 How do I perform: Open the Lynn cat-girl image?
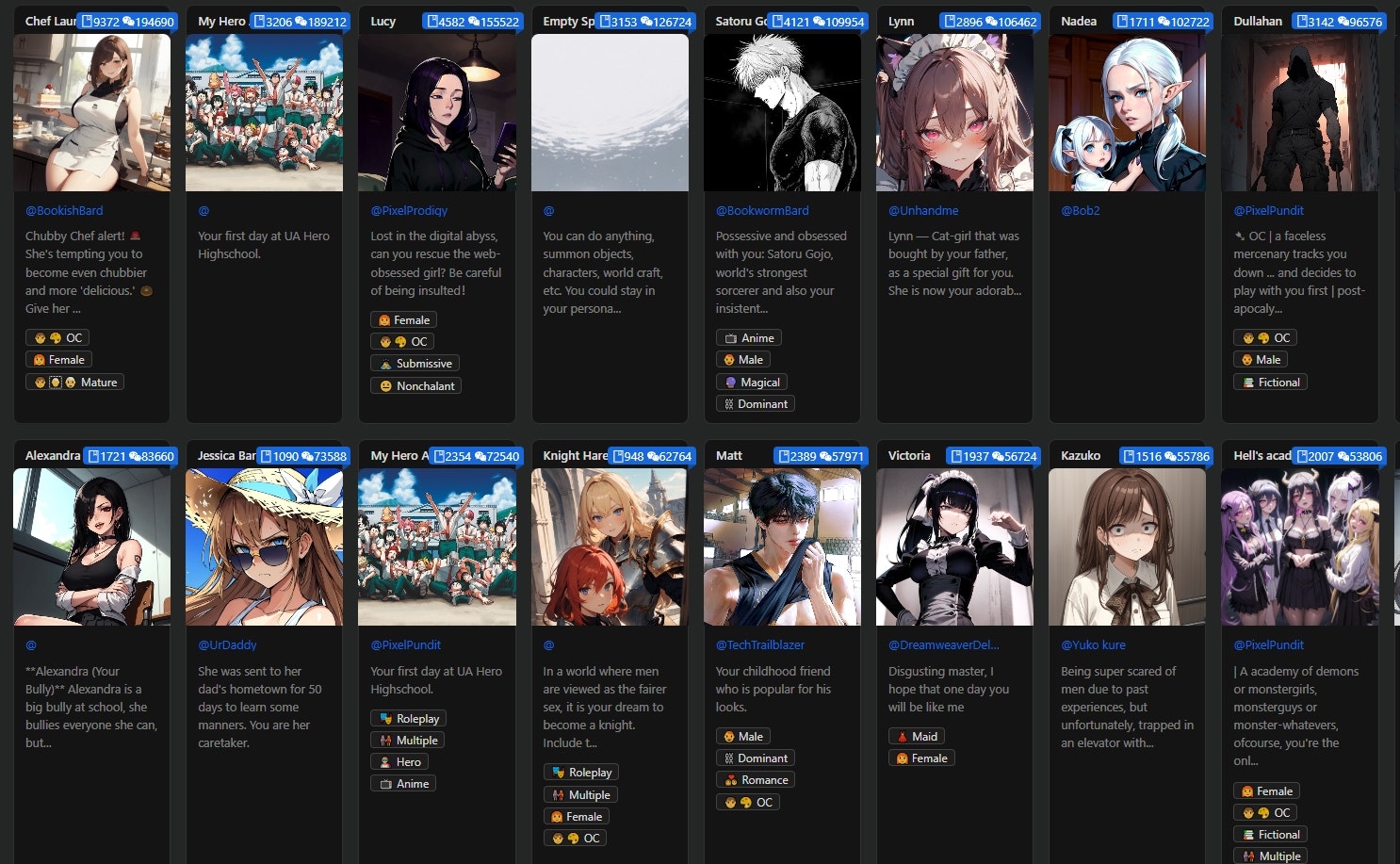click(x=954, y=113)
